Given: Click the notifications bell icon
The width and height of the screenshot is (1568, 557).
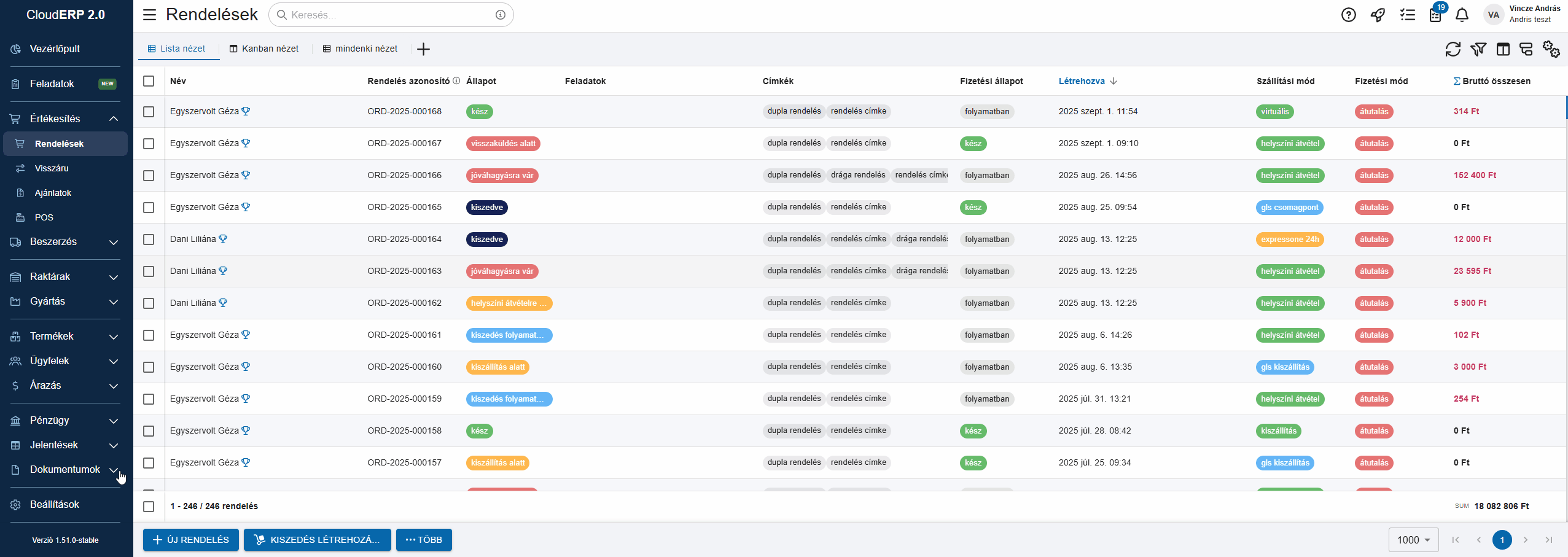Looking at the screenshot, I should [x=1462, y=15].
